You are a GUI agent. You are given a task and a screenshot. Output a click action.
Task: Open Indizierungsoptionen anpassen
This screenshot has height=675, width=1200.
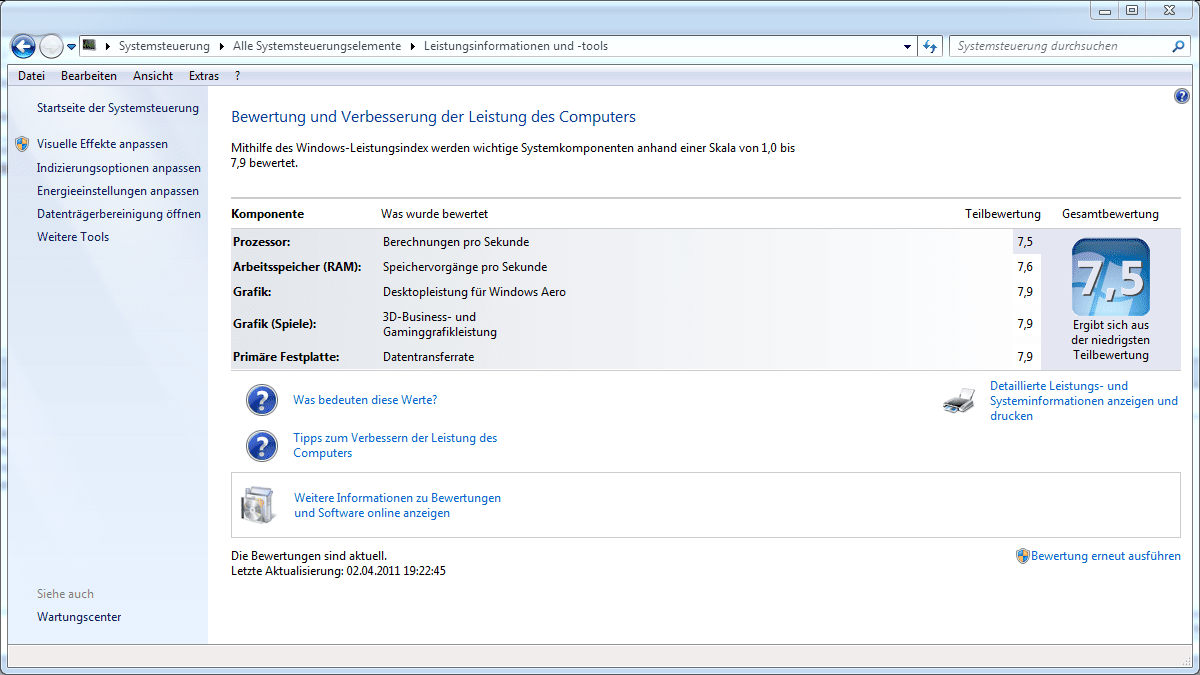click(x=119, y=168)
